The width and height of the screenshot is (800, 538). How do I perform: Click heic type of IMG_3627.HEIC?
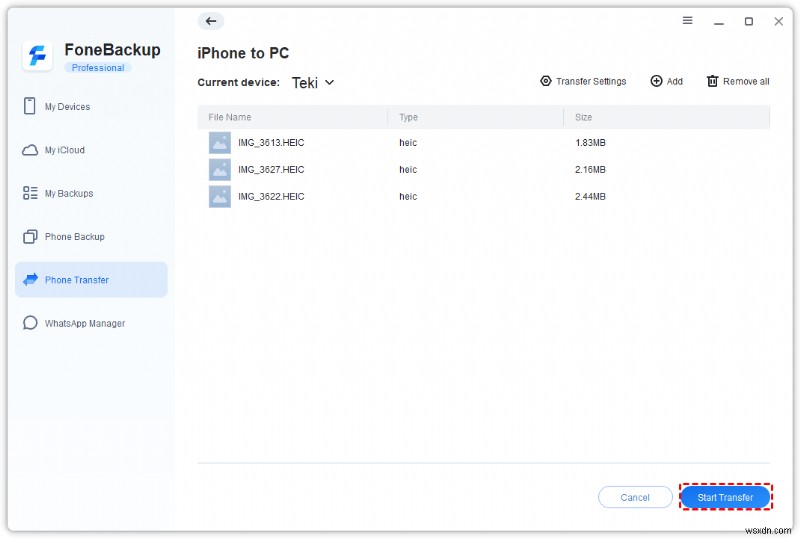(408, 169)
